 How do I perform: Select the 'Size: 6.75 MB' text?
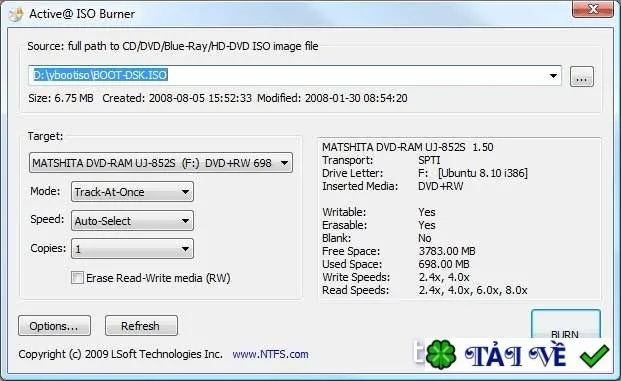(x=61, y=98)
